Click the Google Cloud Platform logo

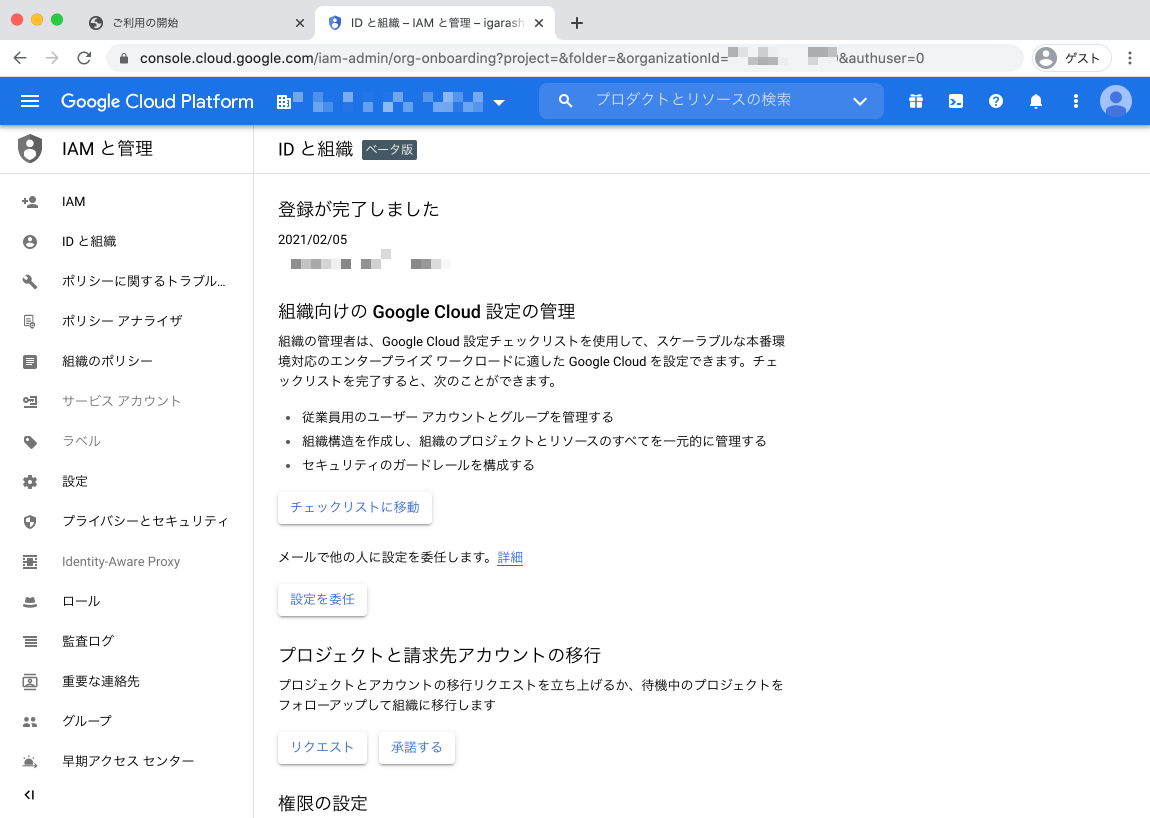(157, 101)
